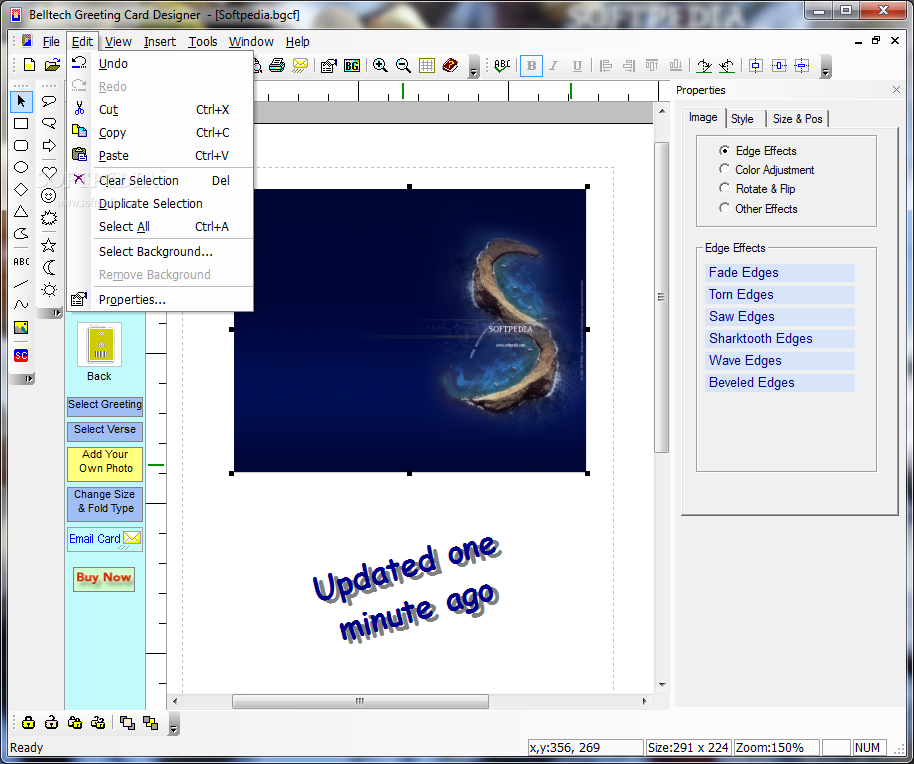Apply the Sharktooth Edges effect
914x764 pixels.
(779, 339)
